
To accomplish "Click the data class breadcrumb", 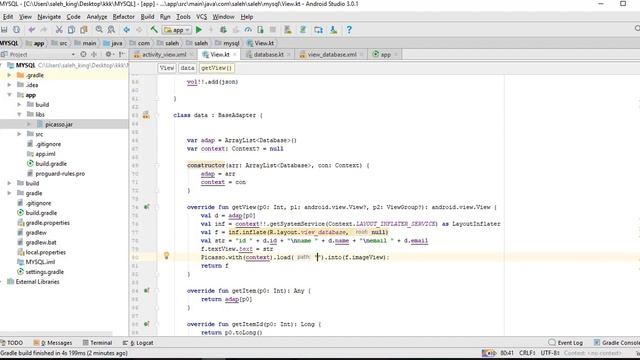I will [187, 68].
